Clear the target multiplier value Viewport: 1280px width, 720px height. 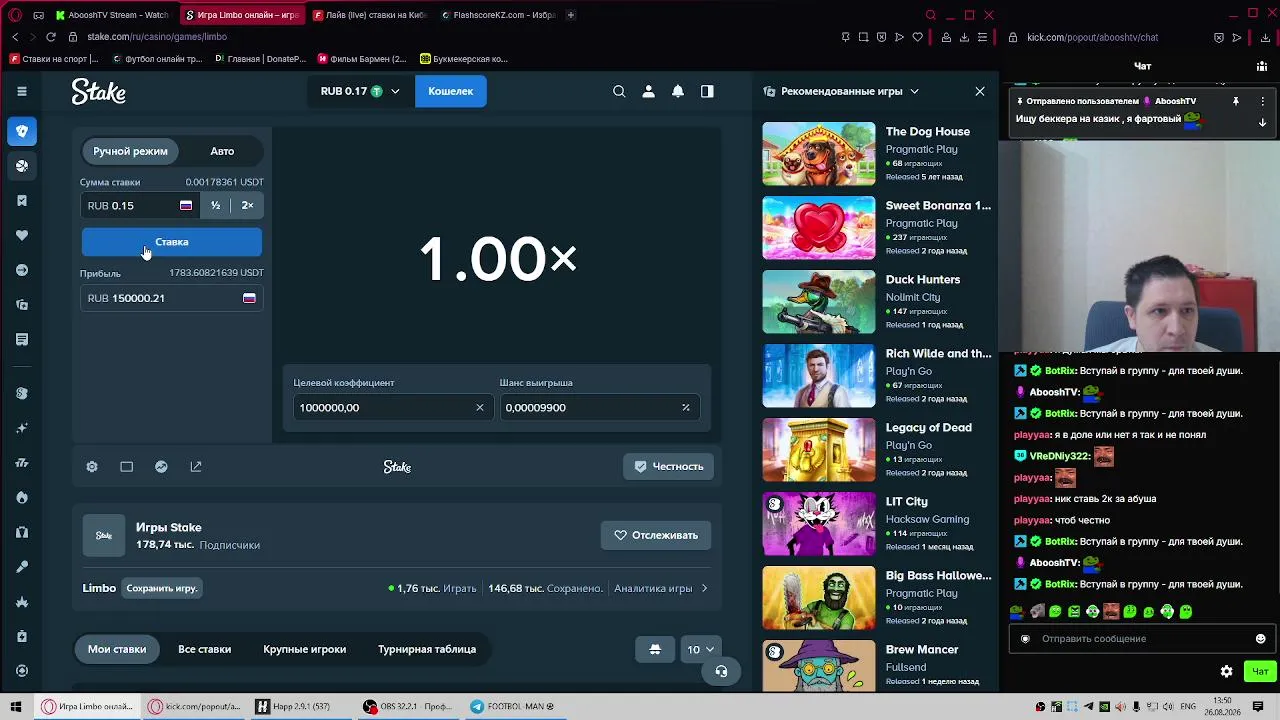(x=479, y=408)
